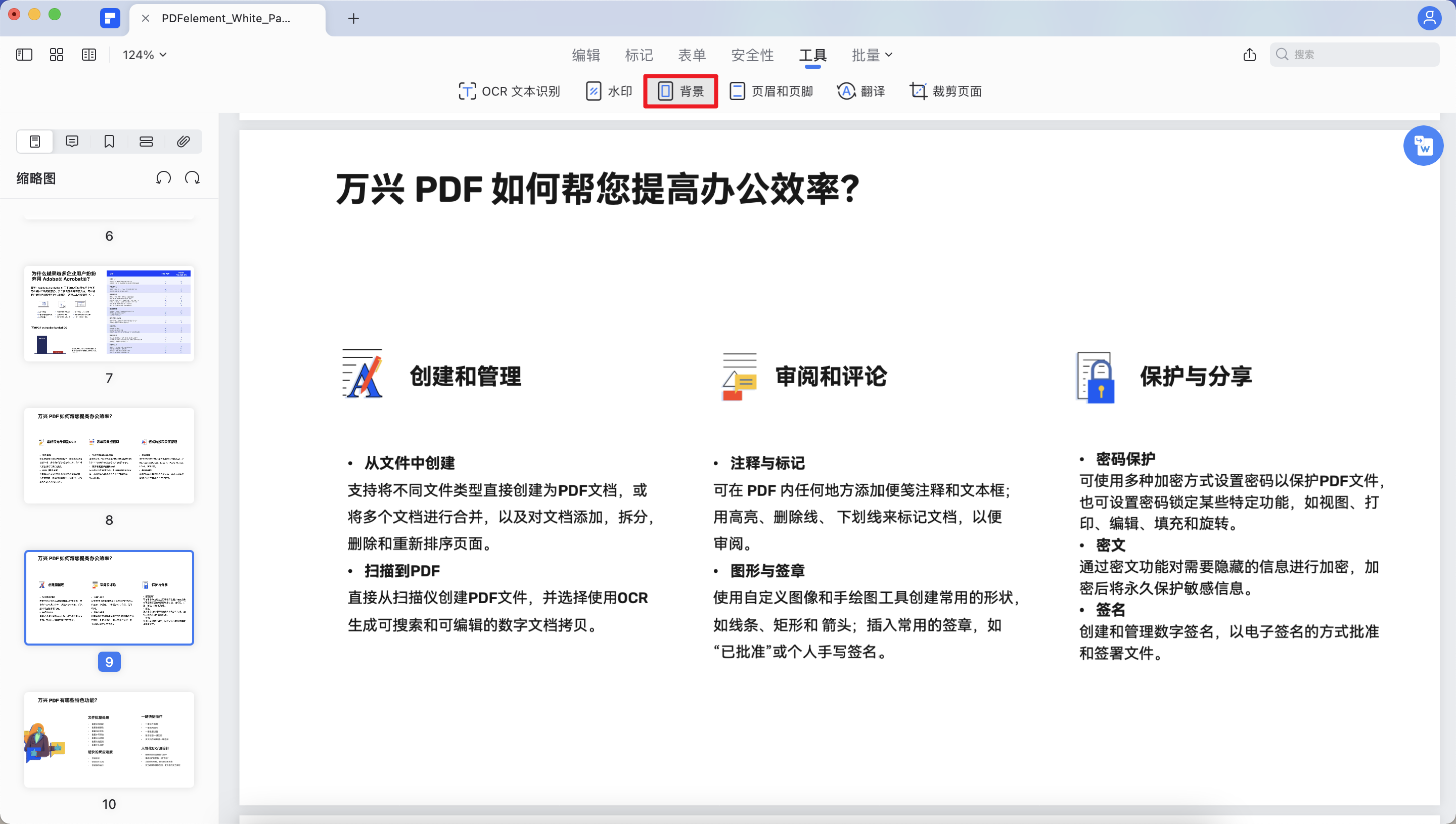
Task: Switch to grid page view
Action: pos(56,54)
